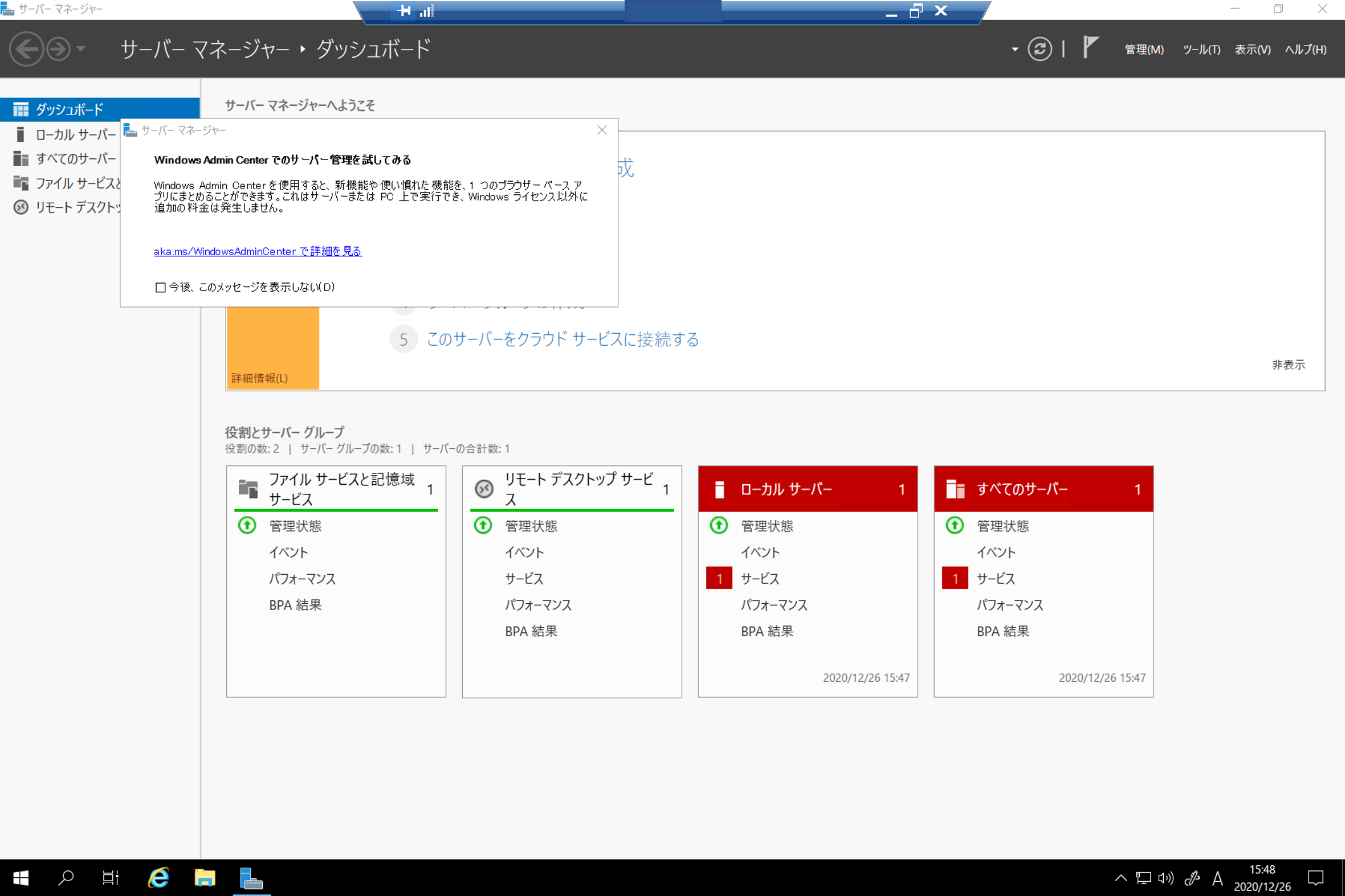Expand dropdown arrow left of refresh
Viewport: 1345px width, 896px height.
click(1014, 50)
